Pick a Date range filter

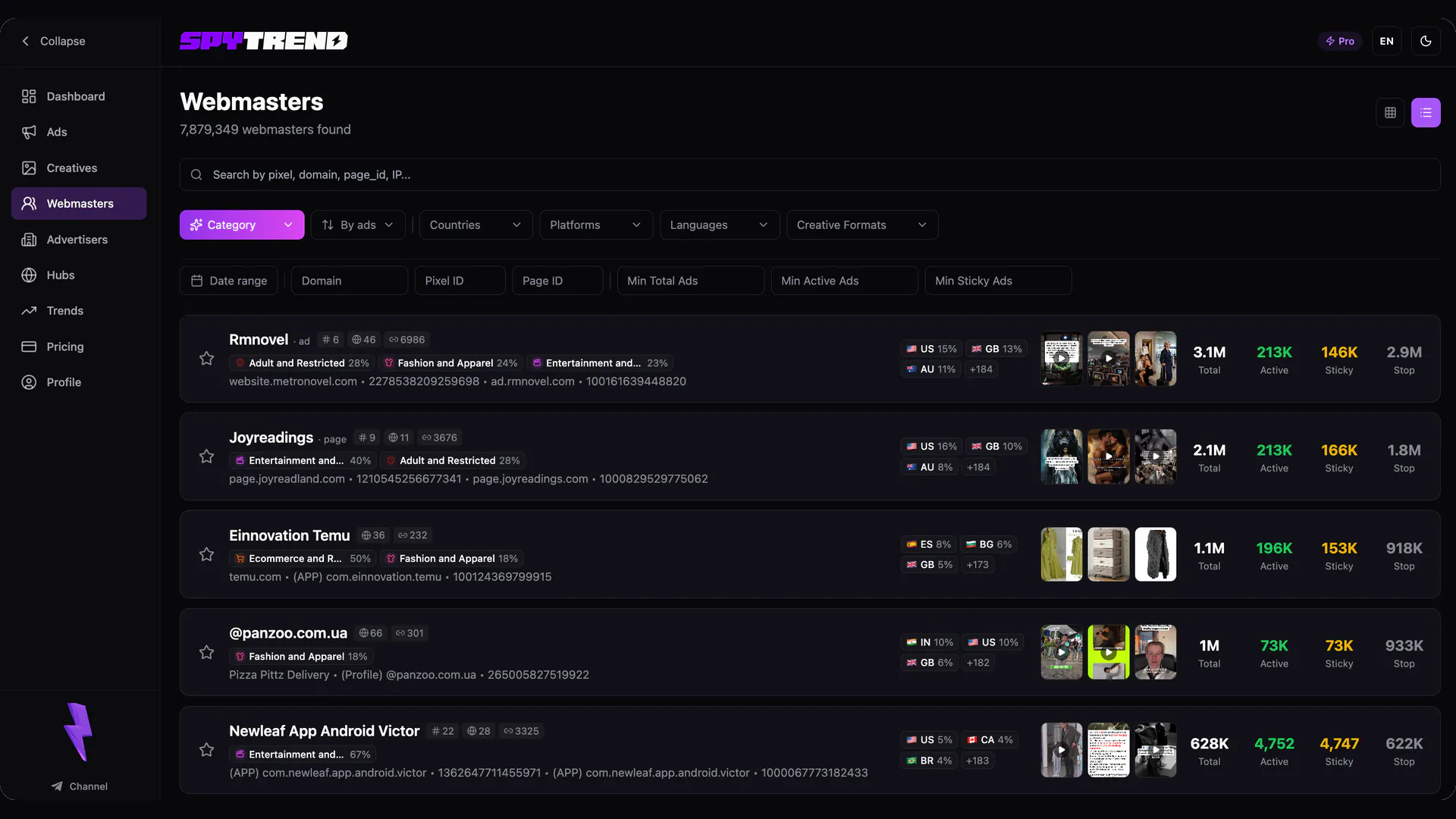tap(228, 281)
